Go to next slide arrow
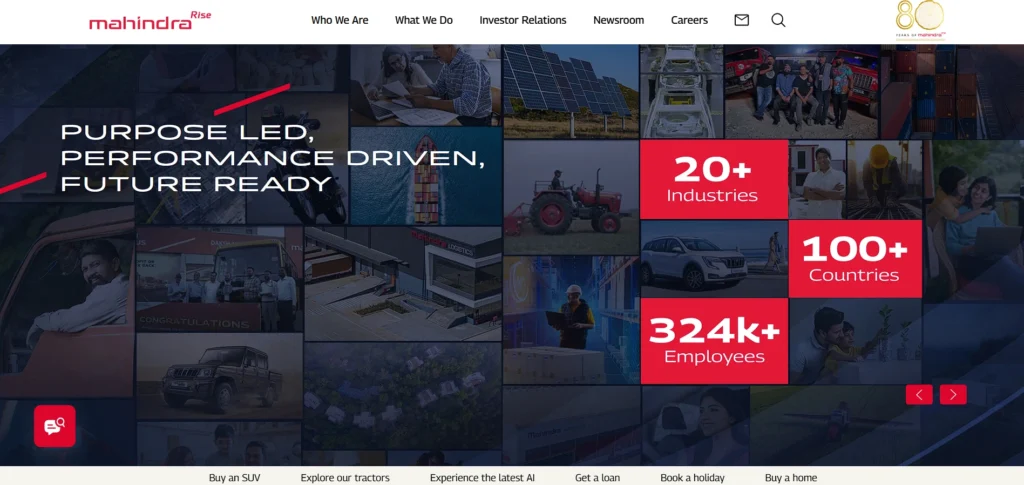This screenshot has width=1024, height=485. (953, 394)
